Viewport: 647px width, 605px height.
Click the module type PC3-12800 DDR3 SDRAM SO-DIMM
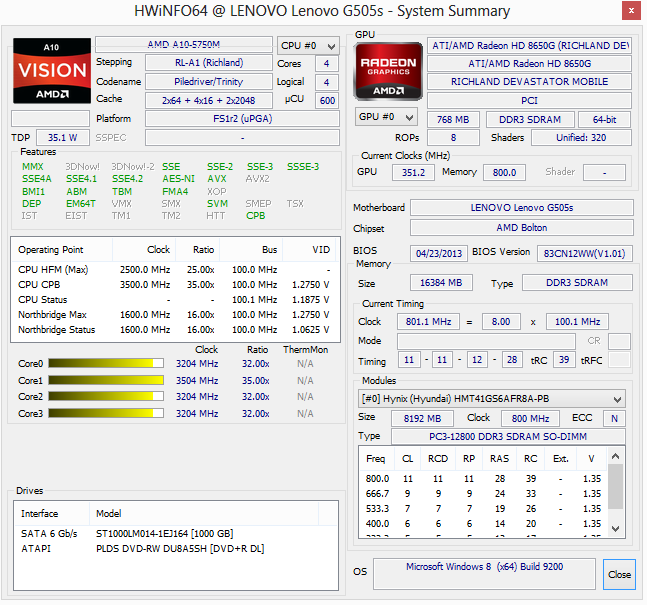508,437
